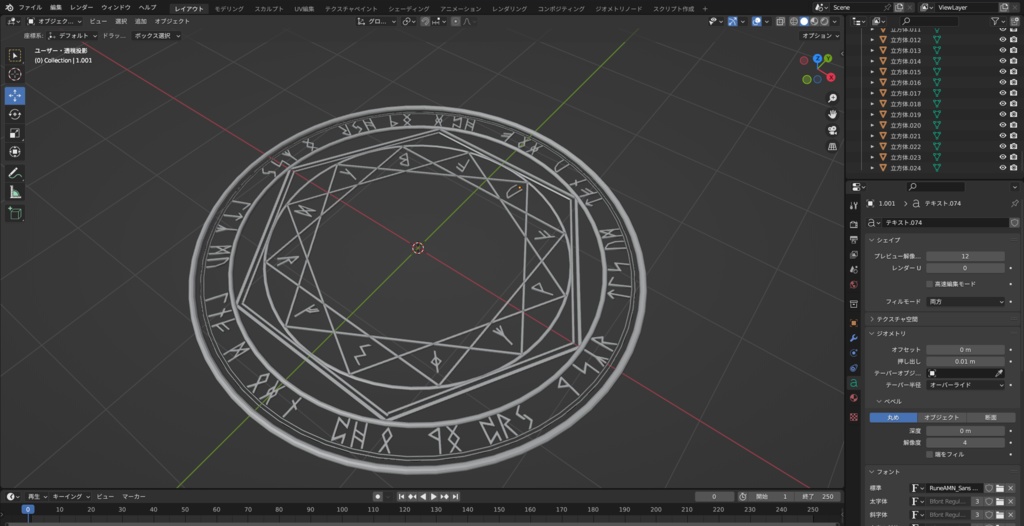Screen dimensions: 1024x526
Task: Select 断面 bevel mode button
Action: pos(991,418)
